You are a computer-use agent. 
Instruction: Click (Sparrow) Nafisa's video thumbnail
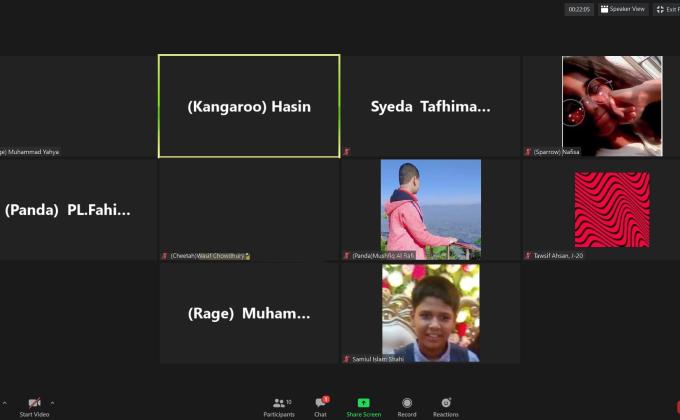point(611,104)
